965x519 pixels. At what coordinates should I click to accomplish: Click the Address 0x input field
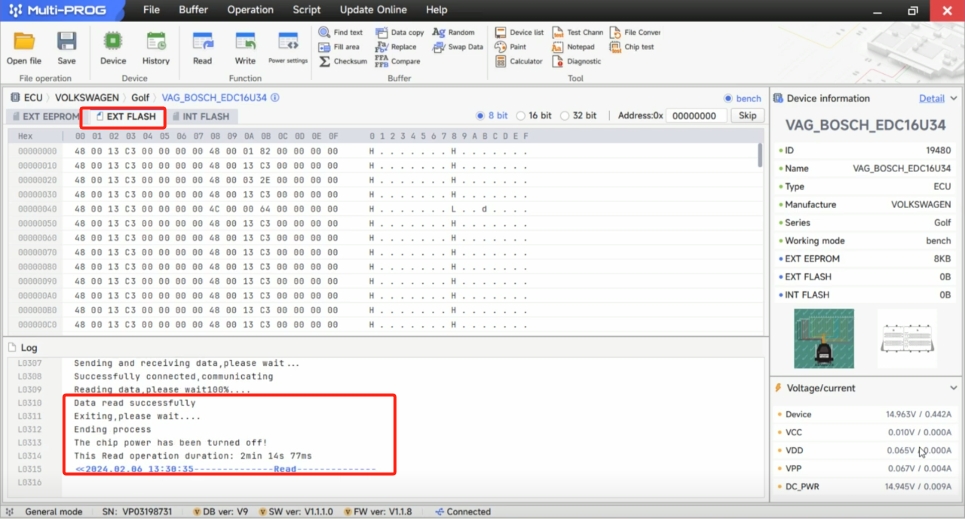pyautogui.click(x=695, y=116)
